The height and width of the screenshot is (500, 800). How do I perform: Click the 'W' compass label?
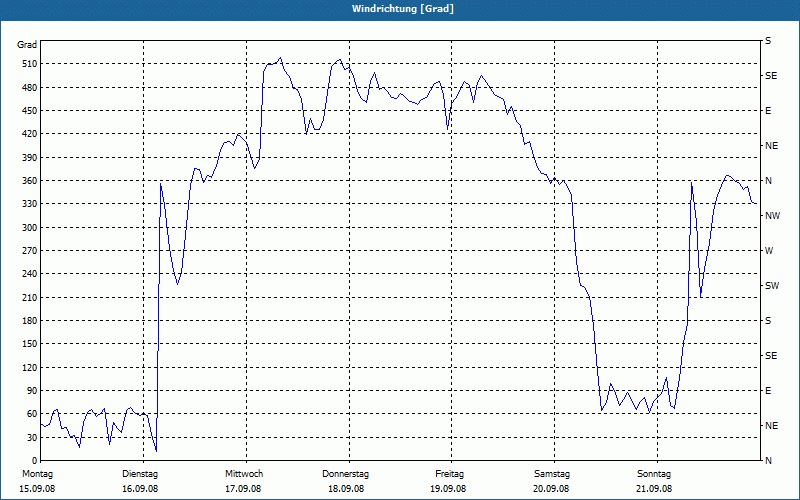point(769,251)
